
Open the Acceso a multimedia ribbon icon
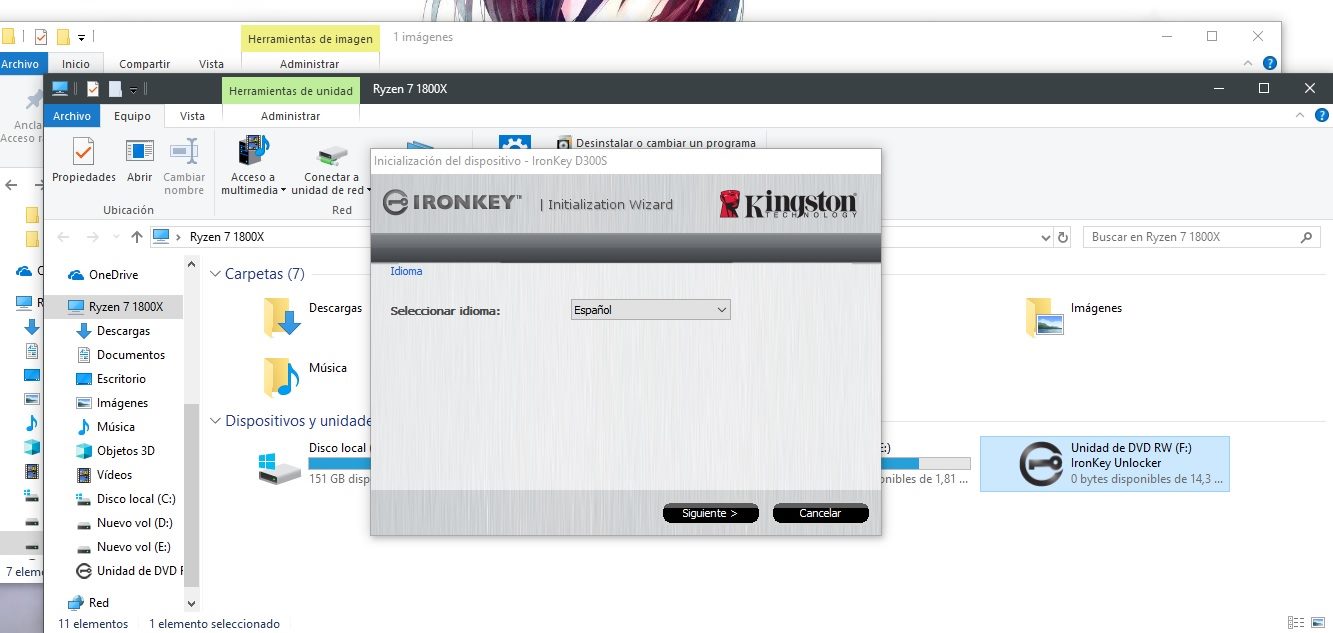(x=253, y=160)
